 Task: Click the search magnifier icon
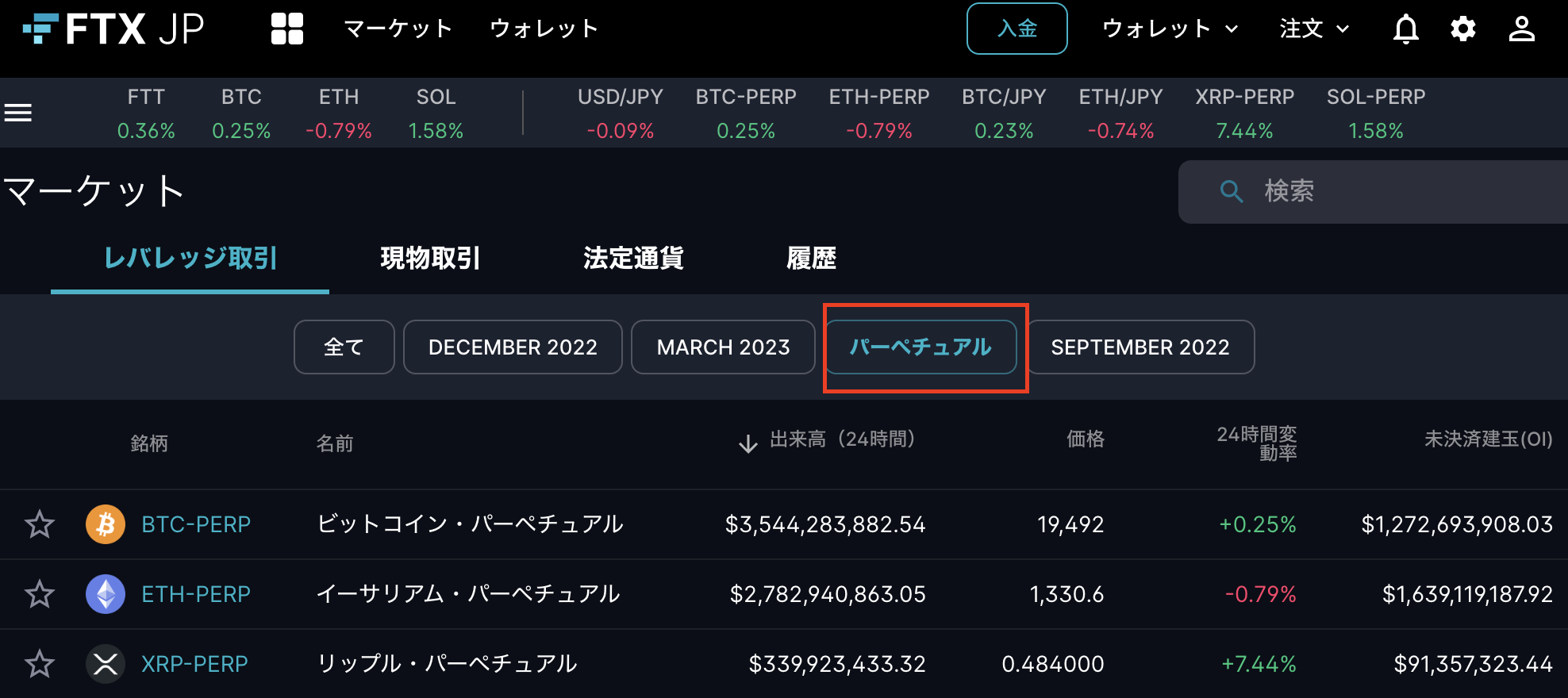(1232, 191)
